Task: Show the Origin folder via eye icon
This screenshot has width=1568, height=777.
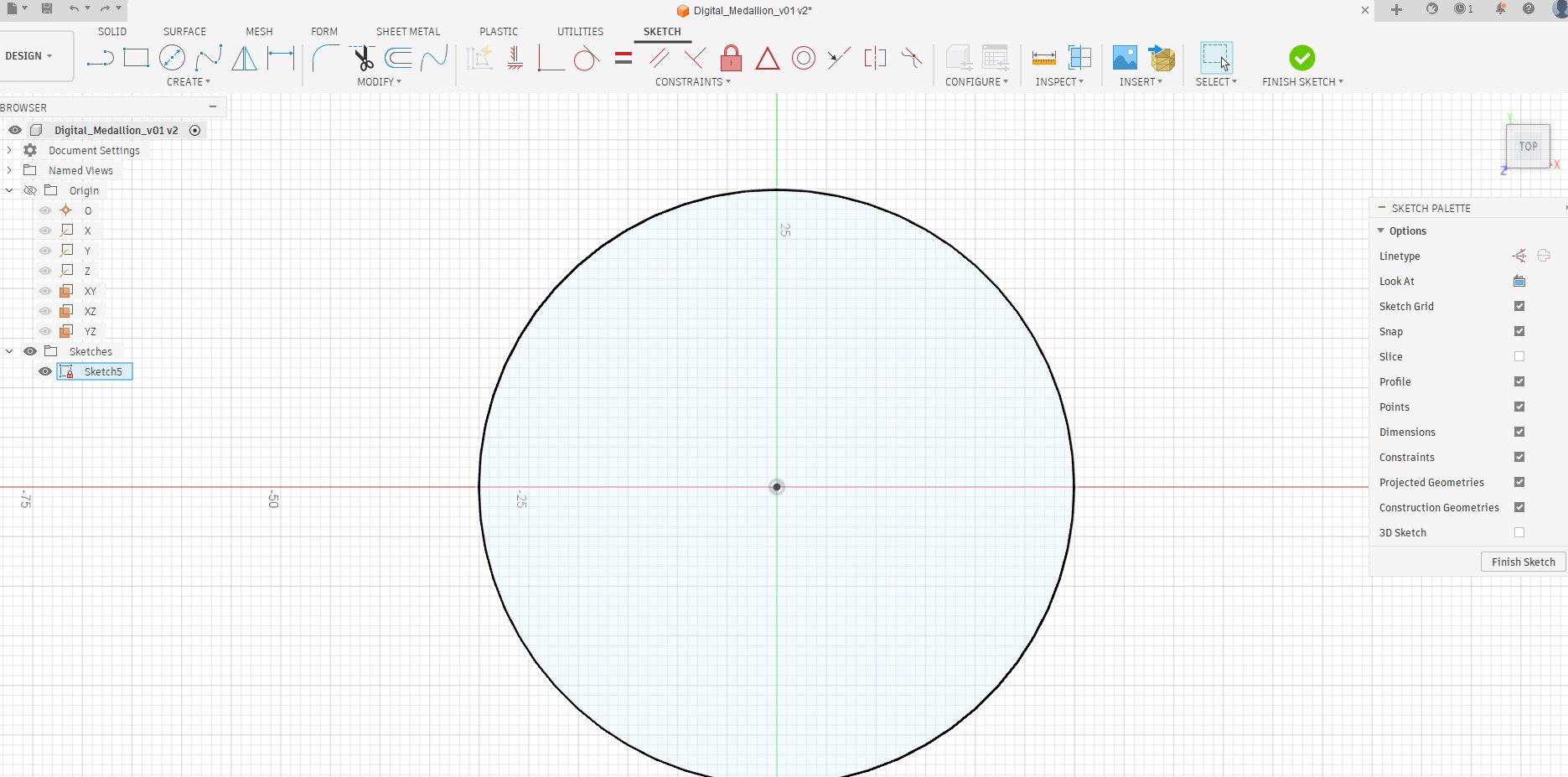Action: click(x=30, y=190)
